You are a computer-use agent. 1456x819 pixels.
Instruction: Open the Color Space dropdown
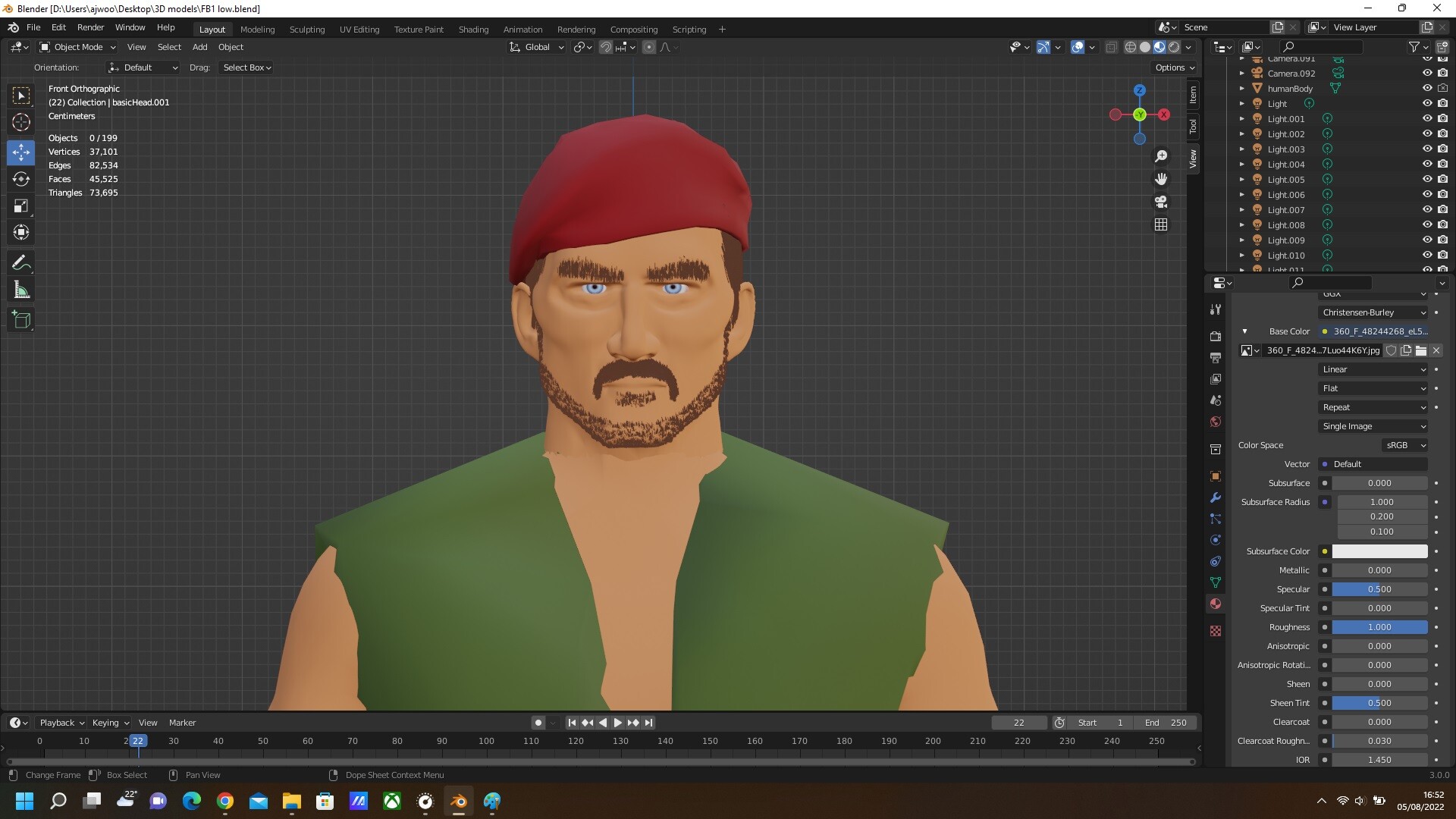(x=1404, y=445)
